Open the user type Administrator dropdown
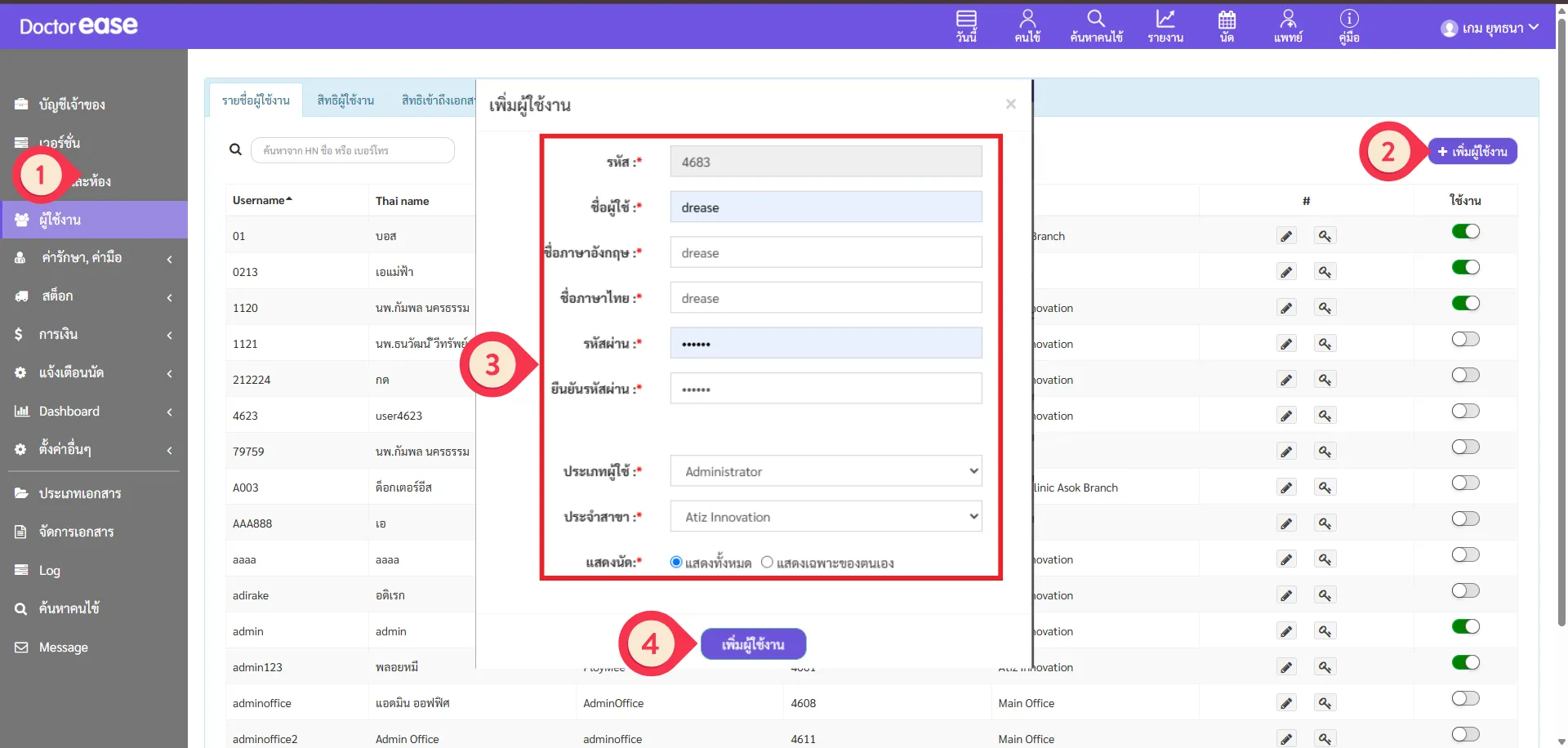Screen dimensions: 1568x748 (826, 471)
